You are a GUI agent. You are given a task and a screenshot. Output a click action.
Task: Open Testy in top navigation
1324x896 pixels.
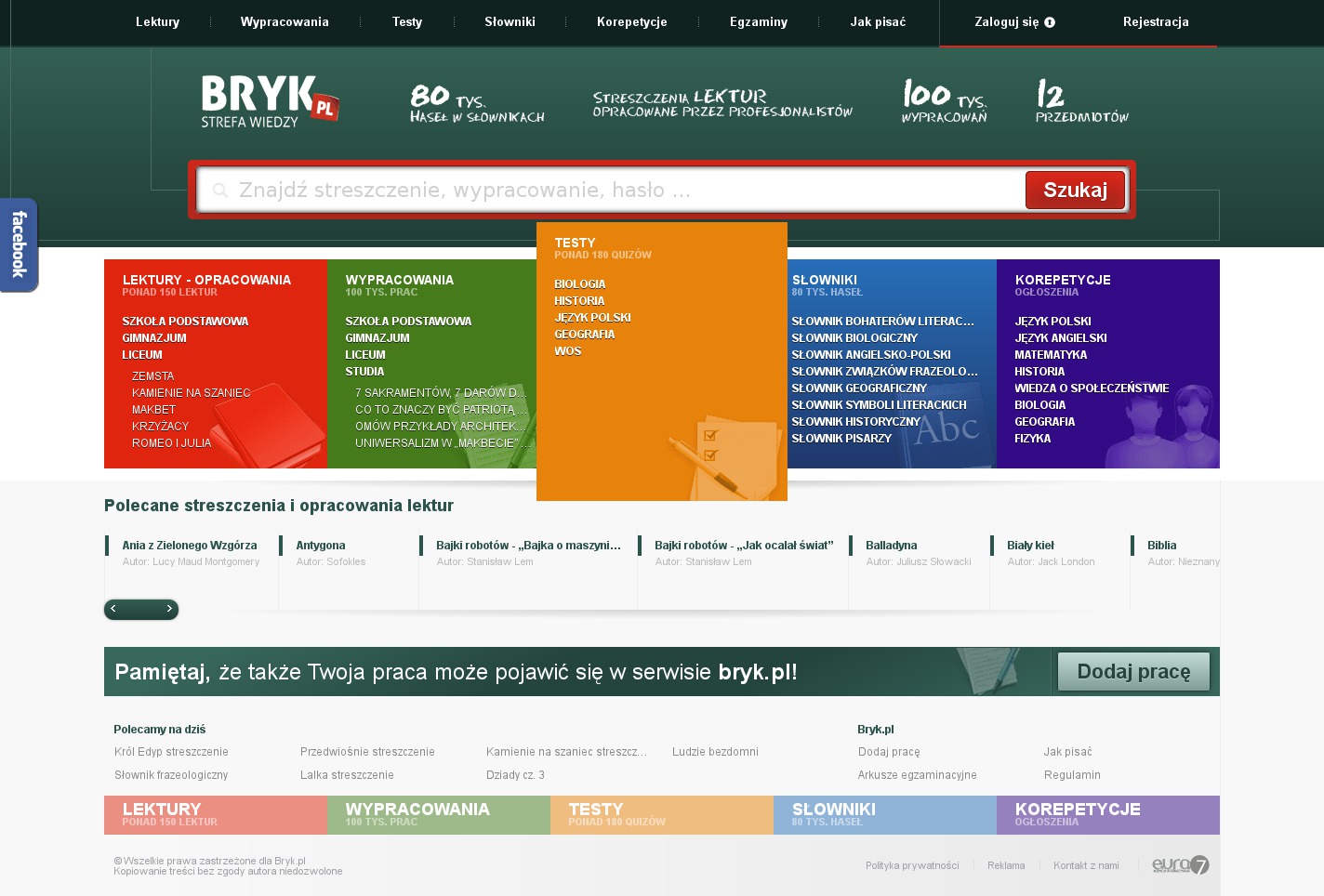407,21
